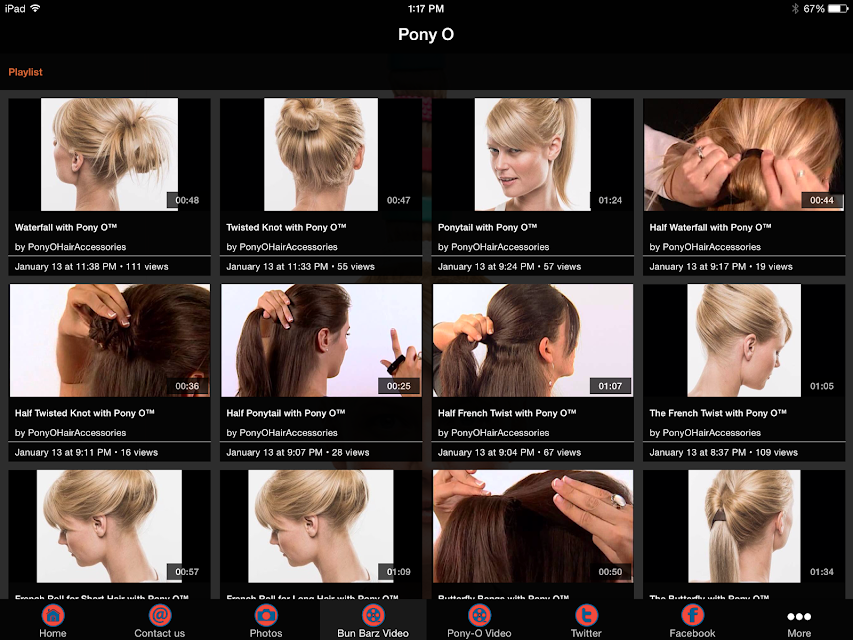This screenshot has width=853, height=640.
Task: Play the 00:57 French Roll Short Hair thumbnail
Action: [x=109, y=526]
